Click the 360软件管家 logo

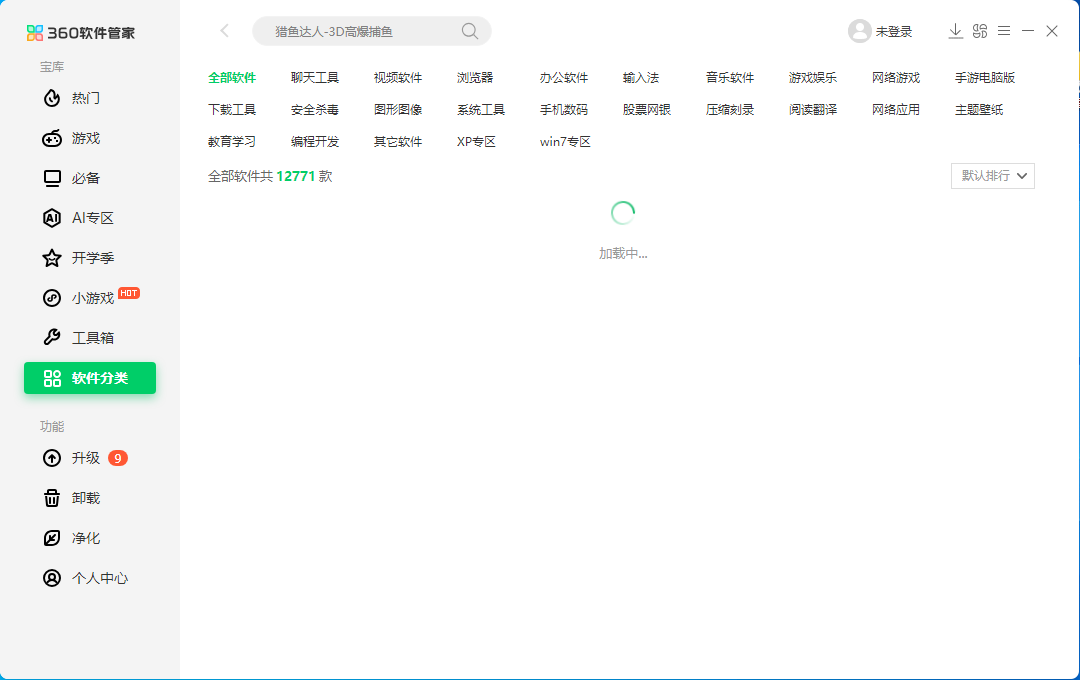click(81, 33)
